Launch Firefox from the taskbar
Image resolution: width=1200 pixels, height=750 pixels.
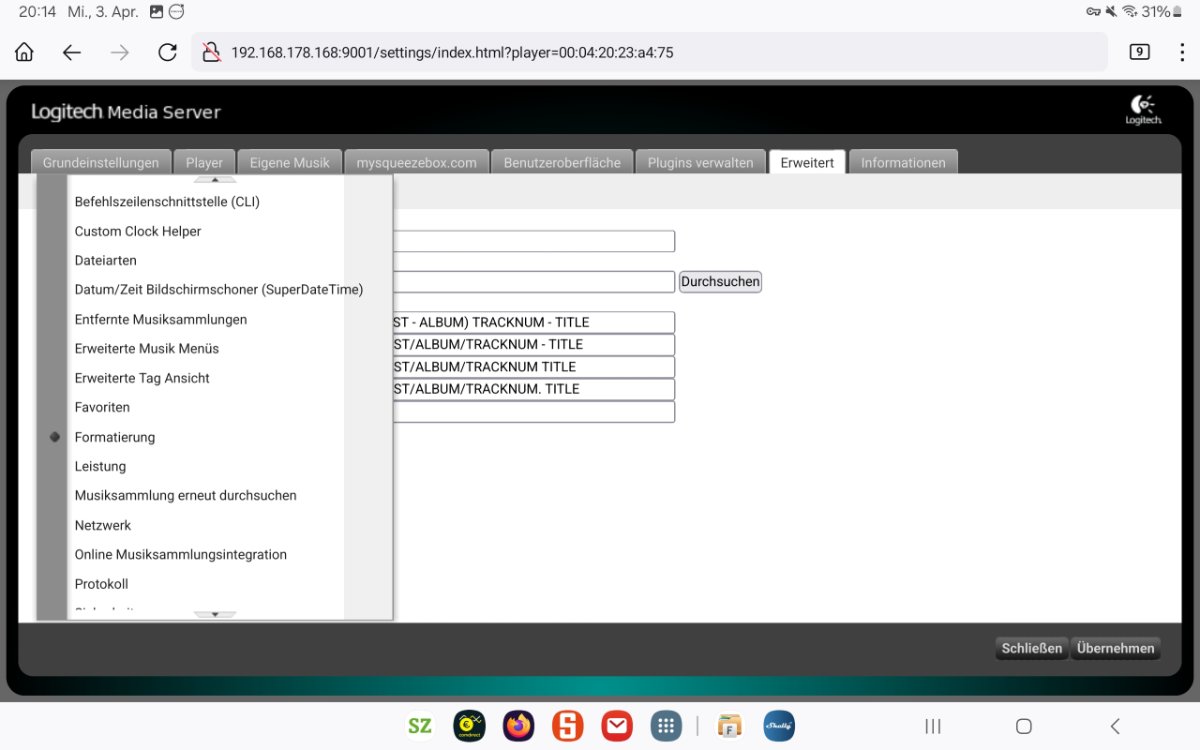click(518, 726)
